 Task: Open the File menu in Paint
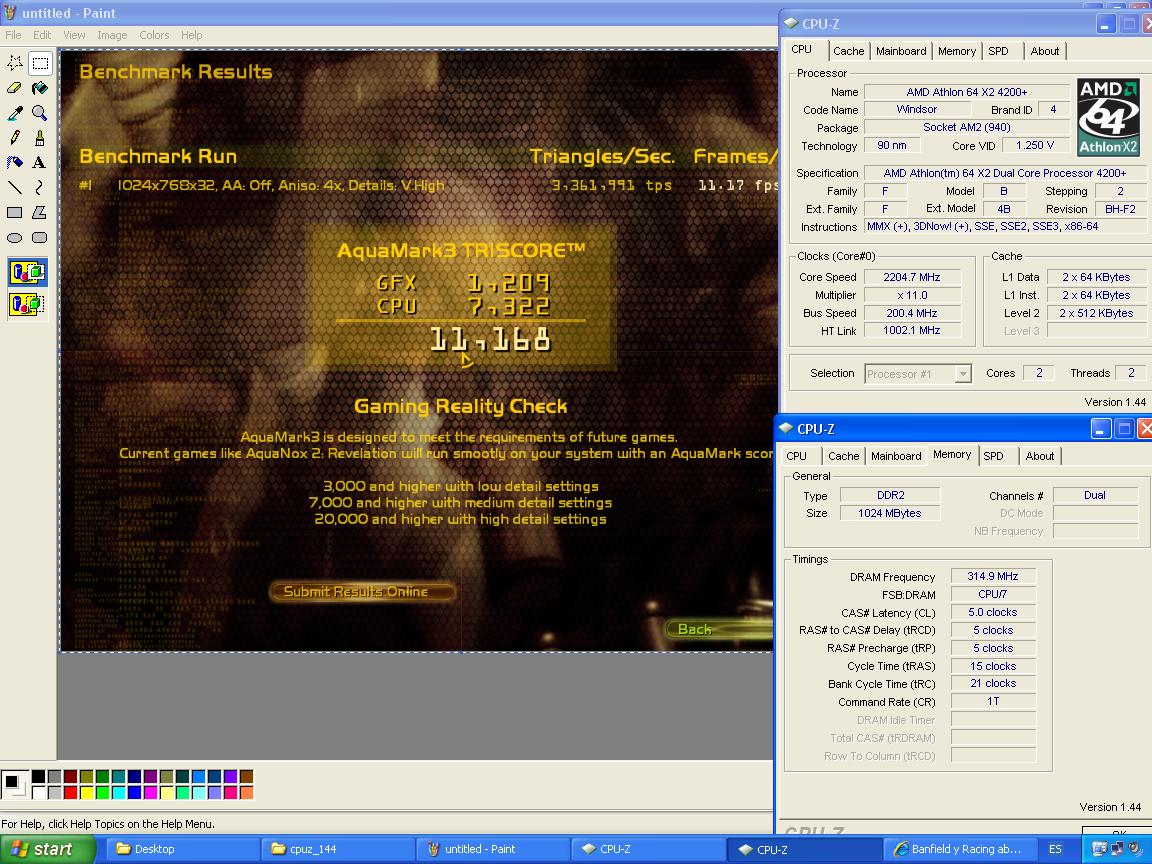[13, 35]
